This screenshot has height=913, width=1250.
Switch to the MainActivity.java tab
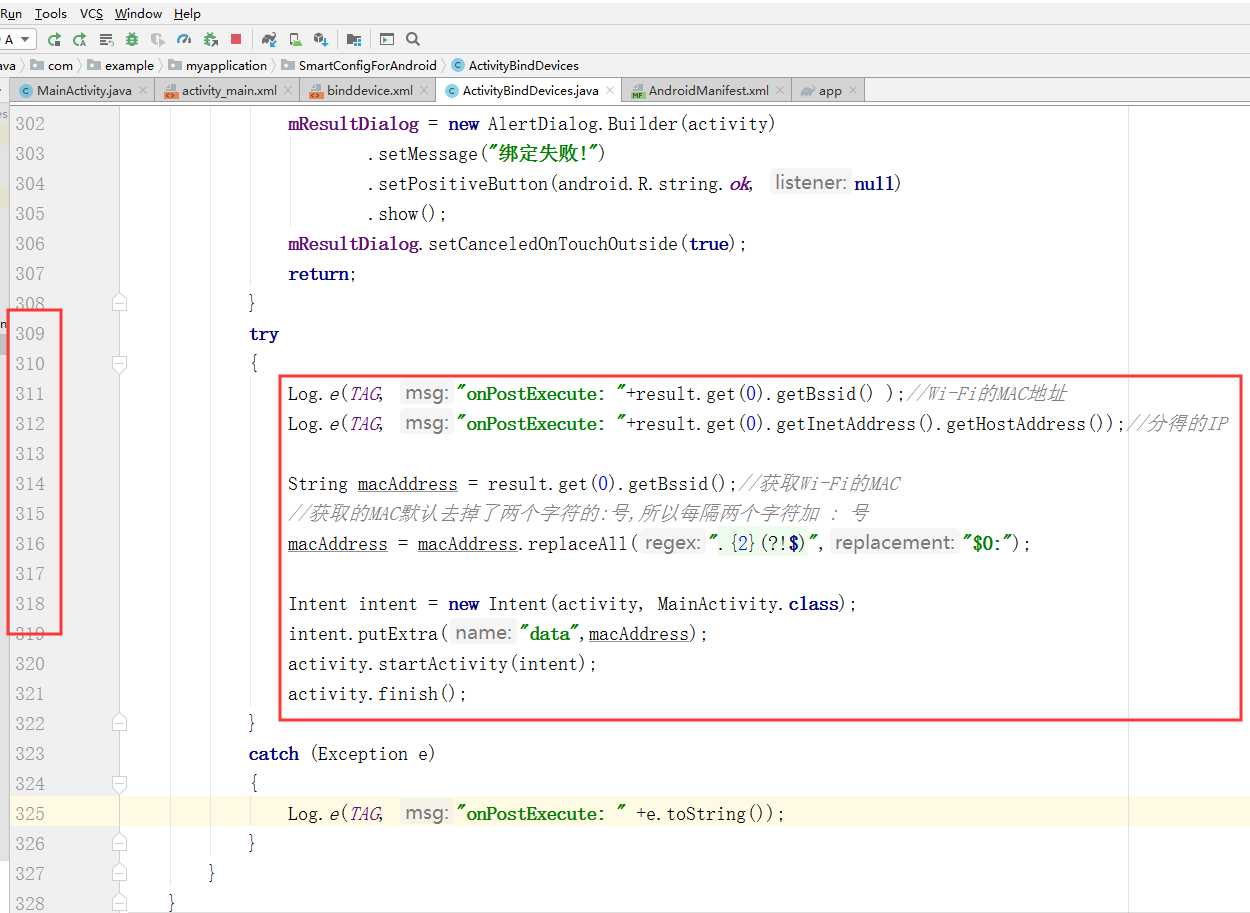coord(84,90)
